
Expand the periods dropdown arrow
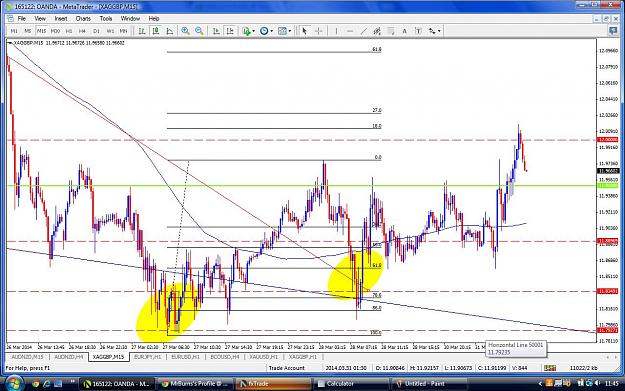(x=272, y=31)
